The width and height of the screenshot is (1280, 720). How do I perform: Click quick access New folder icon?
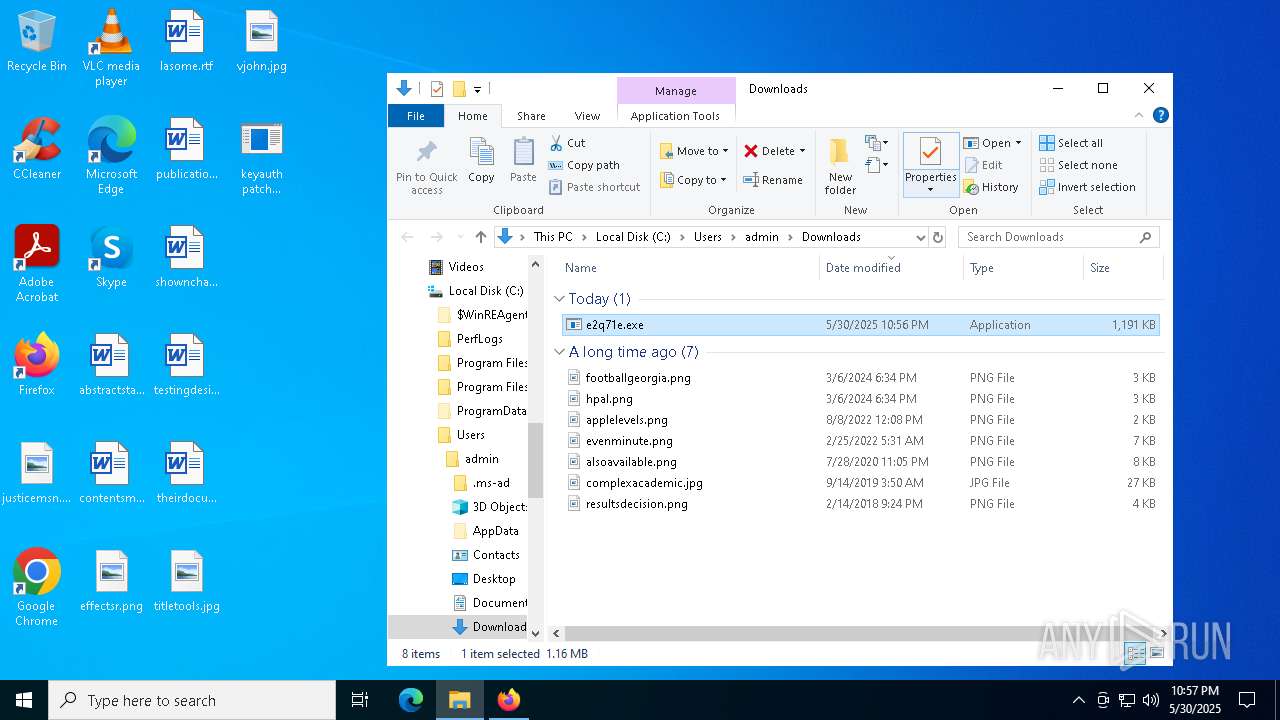[459, 89]
